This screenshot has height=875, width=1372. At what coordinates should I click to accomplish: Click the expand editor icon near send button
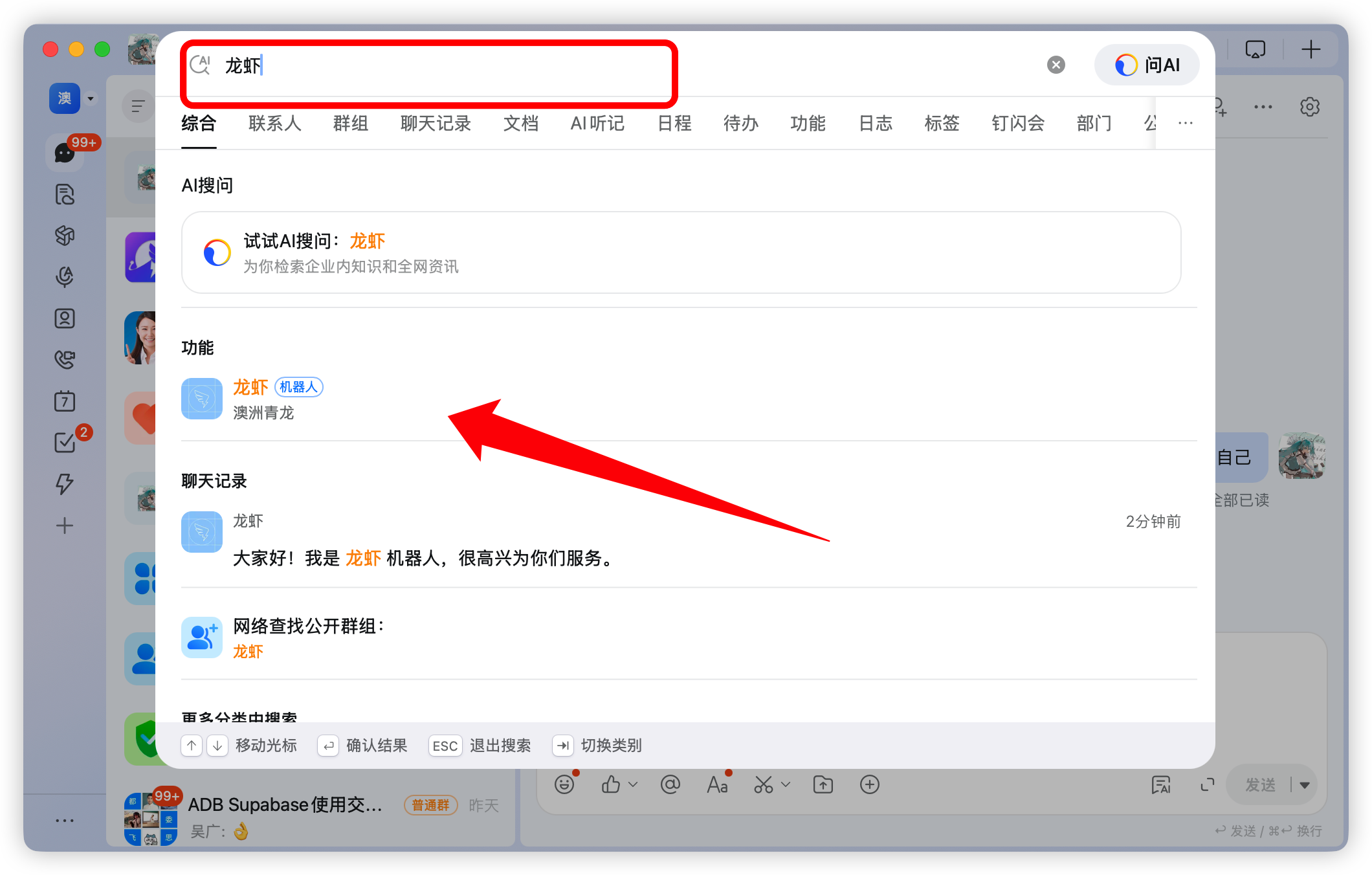click(1206, 784)
